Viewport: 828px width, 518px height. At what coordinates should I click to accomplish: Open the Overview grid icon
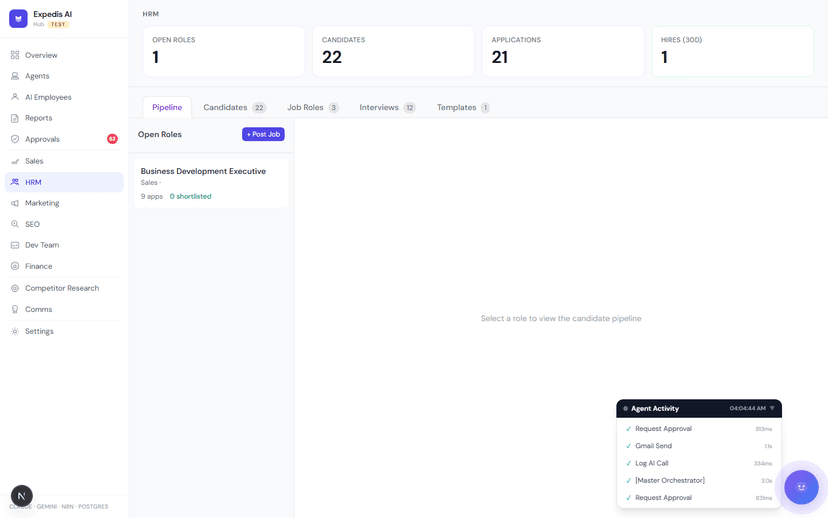[15, 55]
